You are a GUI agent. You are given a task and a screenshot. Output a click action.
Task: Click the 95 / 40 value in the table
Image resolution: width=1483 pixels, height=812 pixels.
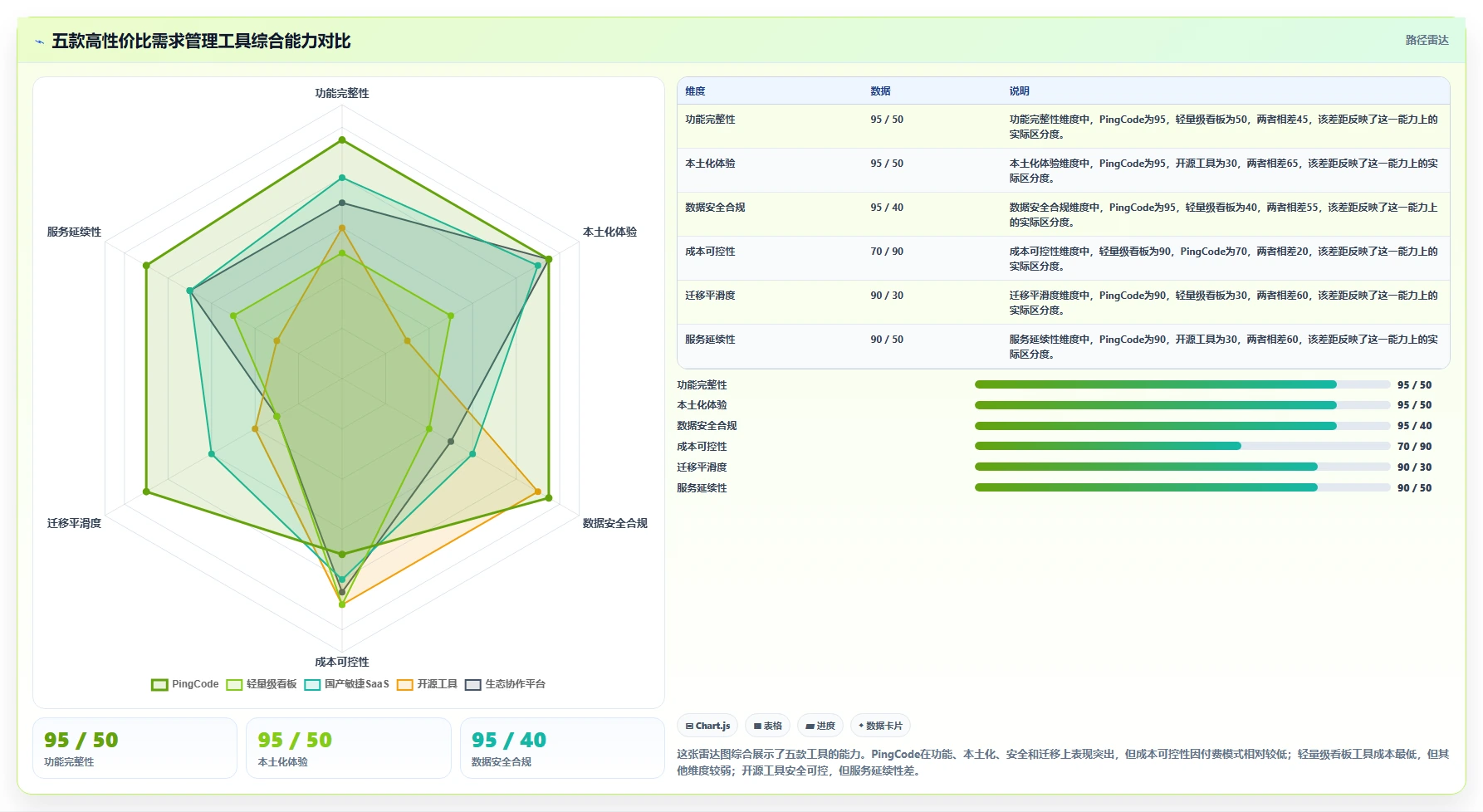click(x=887, y=208)
